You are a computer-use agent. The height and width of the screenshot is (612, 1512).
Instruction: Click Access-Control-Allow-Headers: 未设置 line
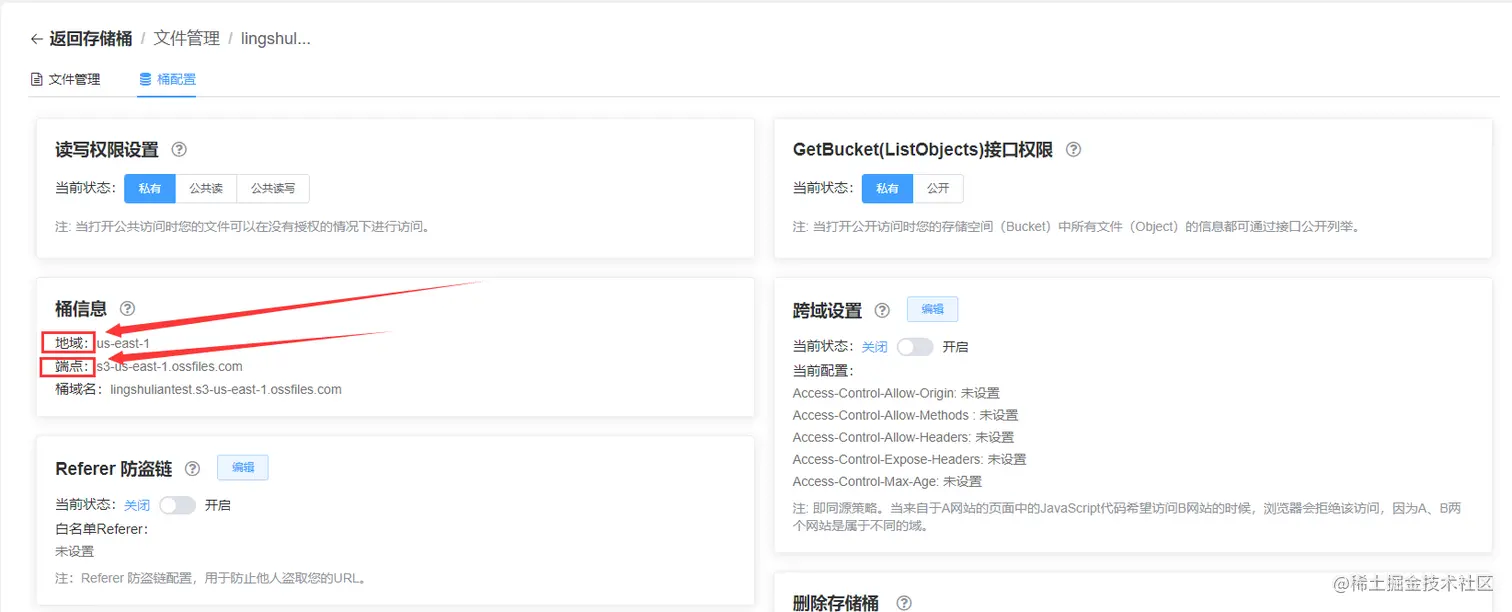[x=903, y=437]
